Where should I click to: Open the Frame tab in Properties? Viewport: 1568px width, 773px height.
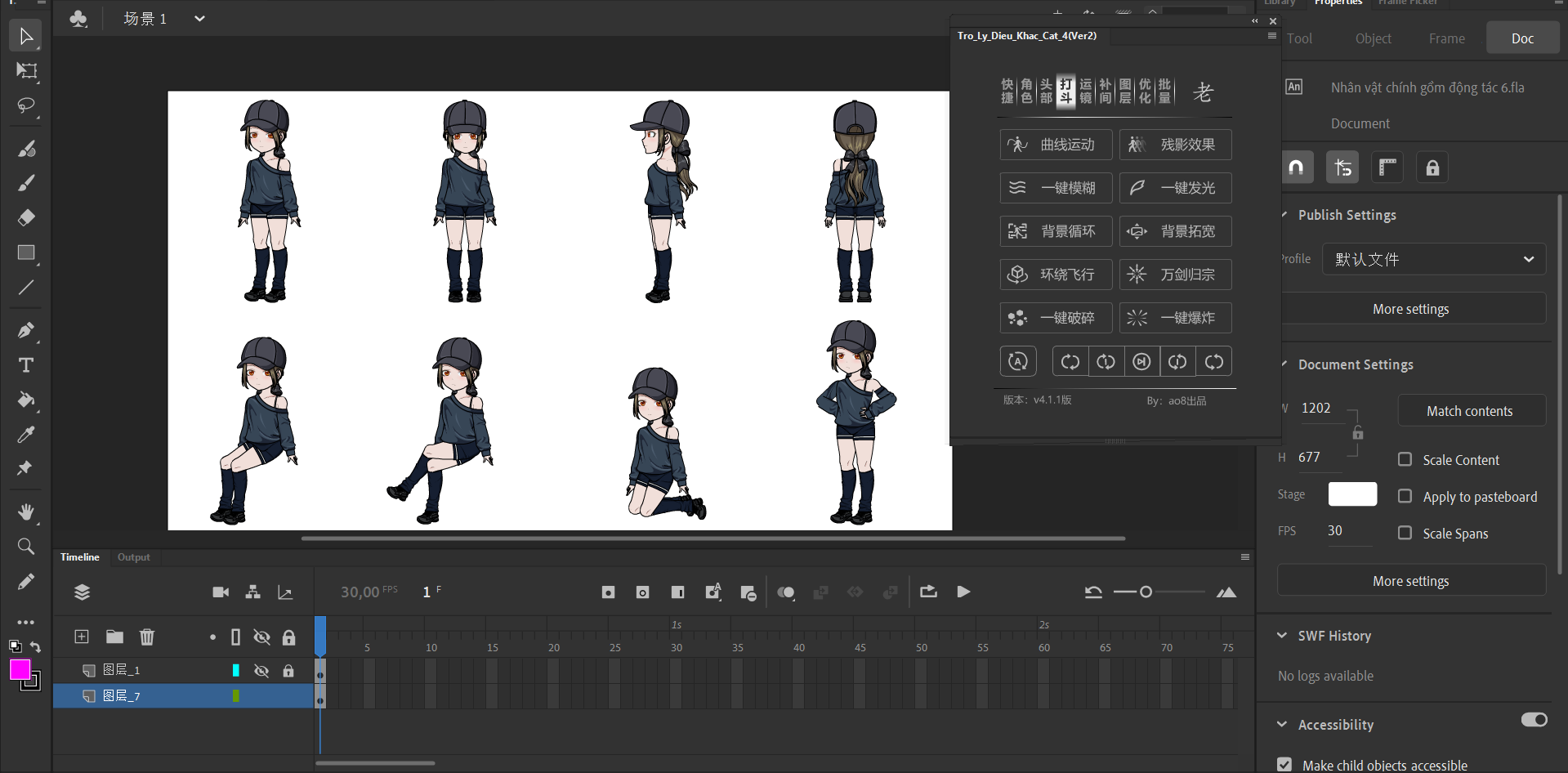[1446, 38]
